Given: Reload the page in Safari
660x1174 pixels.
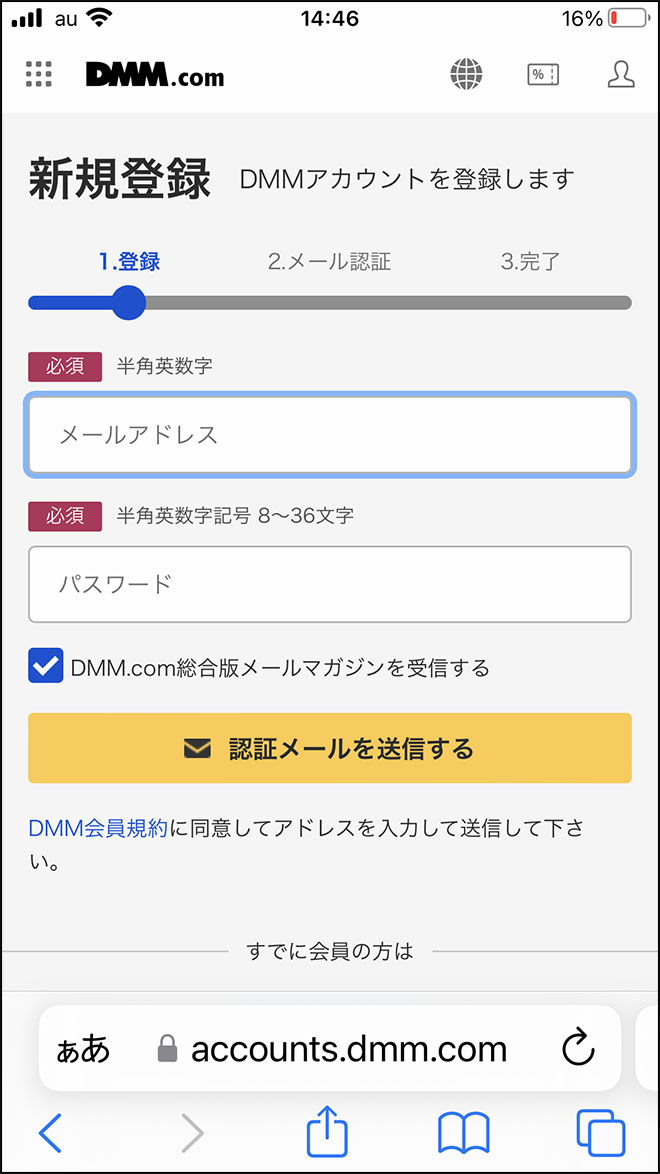Looking at the screenshot, I should [579, 1049].
